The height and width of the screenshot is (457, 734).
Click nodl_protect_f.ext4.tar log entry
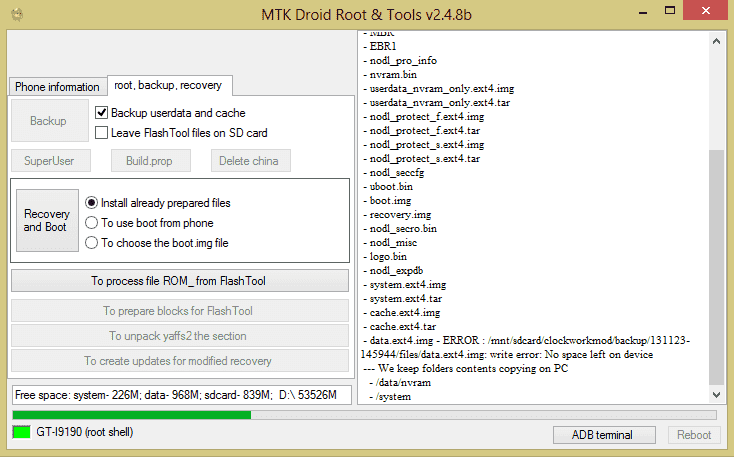point(422,131)
